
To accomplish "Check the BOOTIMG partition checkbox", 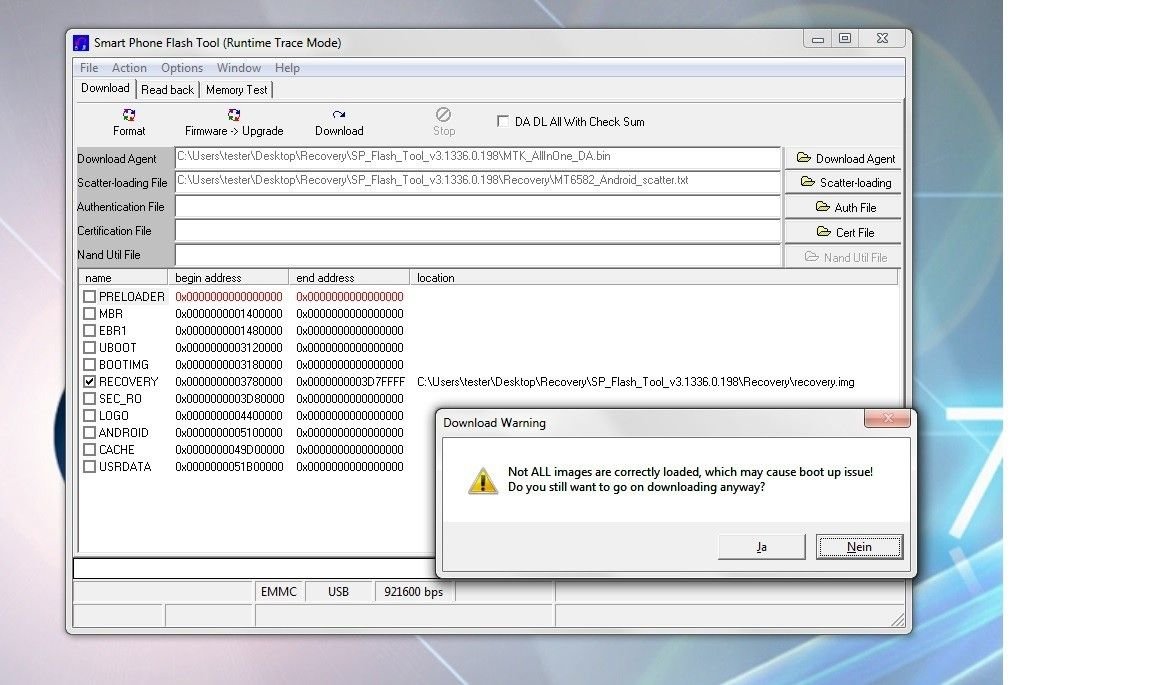I will point(90,365).
